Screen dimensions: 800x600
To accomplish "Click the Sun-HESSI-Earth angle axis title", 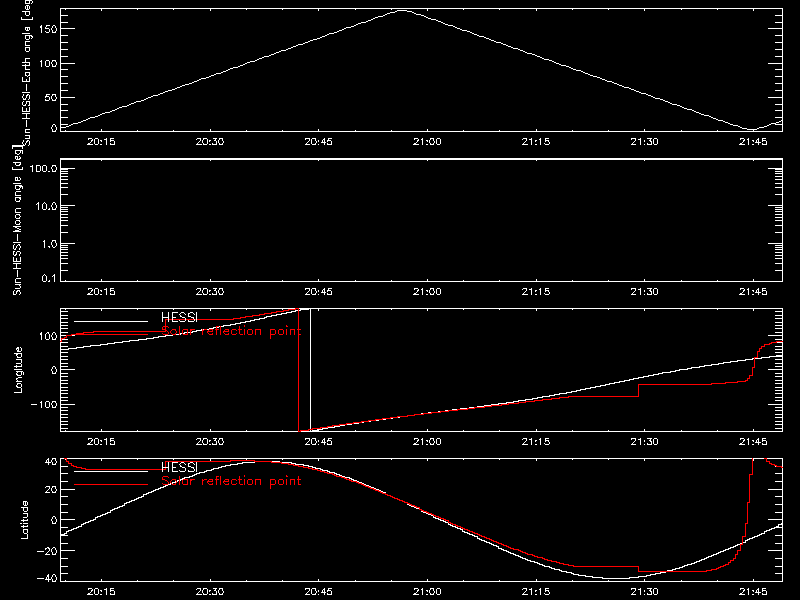I will [27, 72].
